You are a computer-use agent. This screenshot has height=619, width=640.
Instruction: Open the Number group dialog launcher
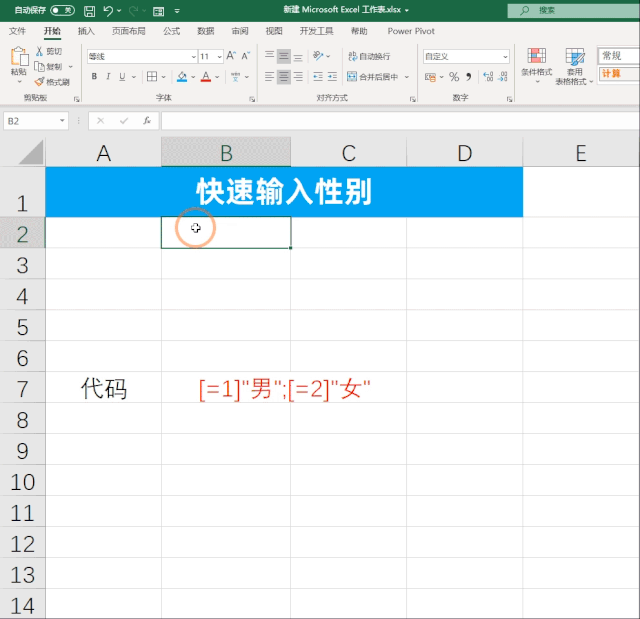tap(509, 99)
